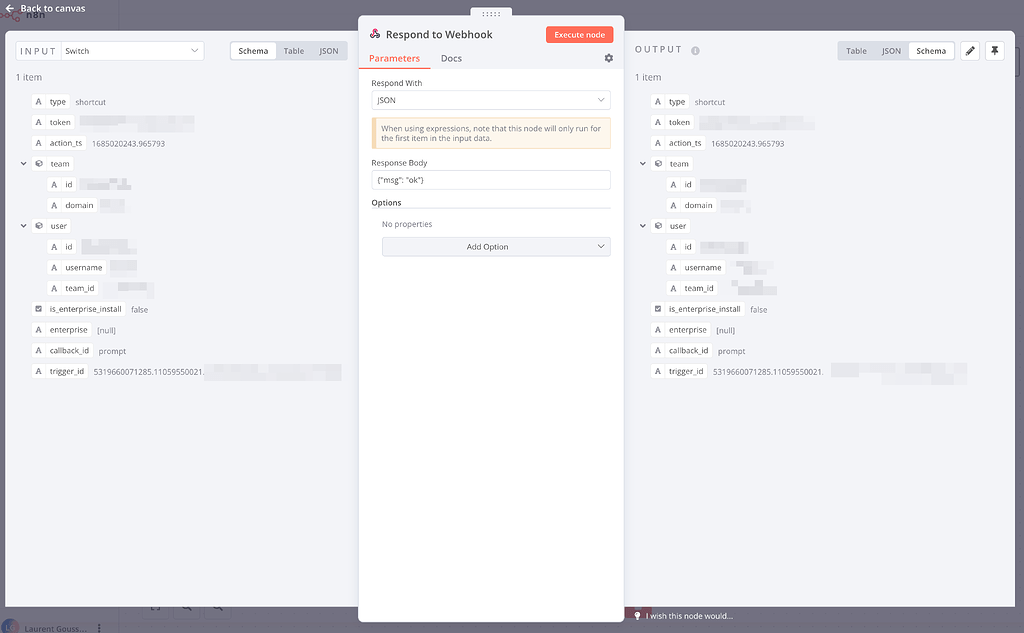1024x633 pixels.
Task: Switch output view to Table tab
Action: (855, 50)
